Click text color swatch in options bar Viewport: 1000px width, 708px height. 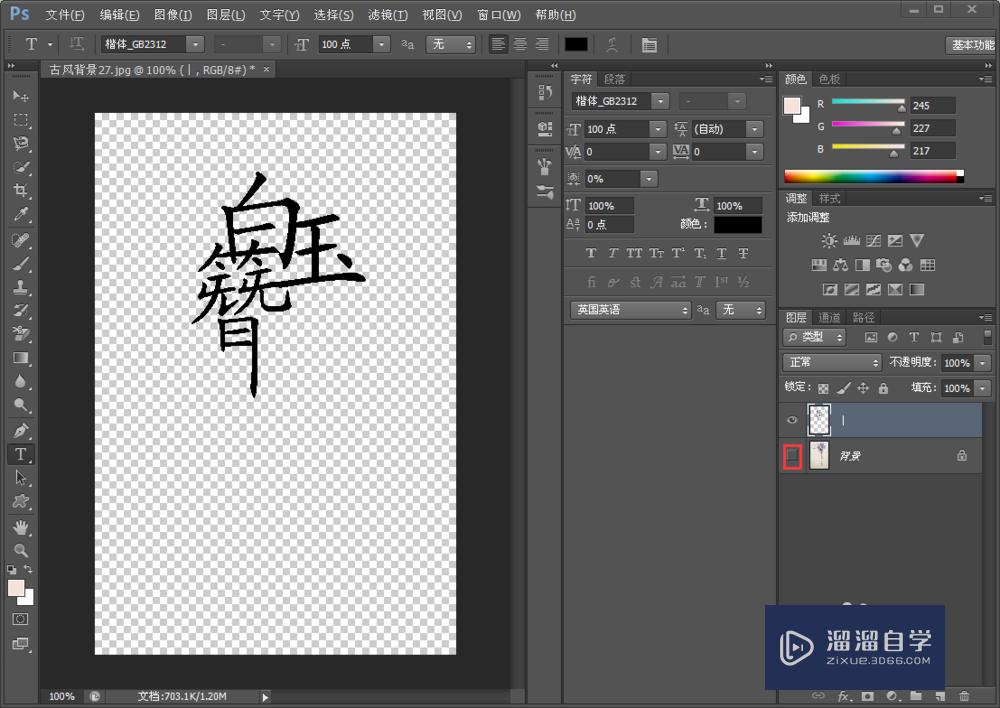tap(576, 44)
